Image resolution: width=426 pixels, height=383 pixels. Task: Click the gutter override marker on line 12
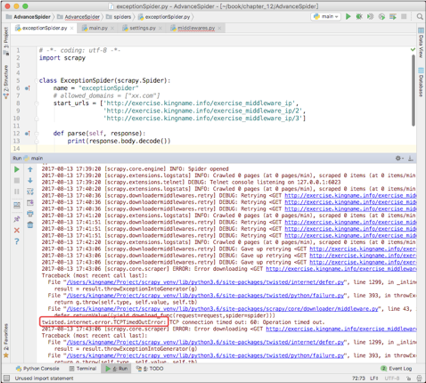tap(28, 133)
